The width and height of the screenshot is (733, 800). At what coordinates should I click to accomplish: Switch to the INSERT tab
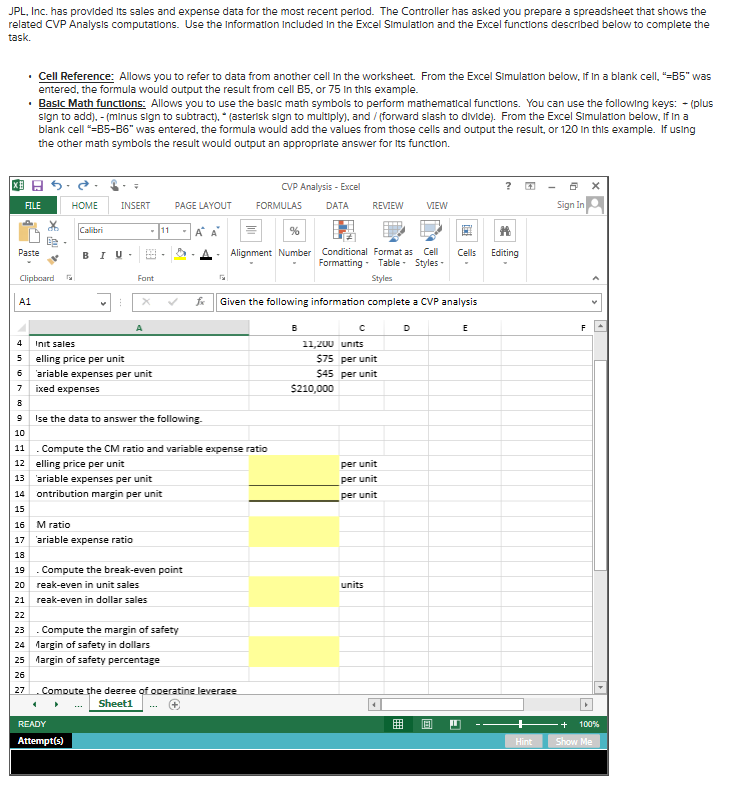click(135, 206)
